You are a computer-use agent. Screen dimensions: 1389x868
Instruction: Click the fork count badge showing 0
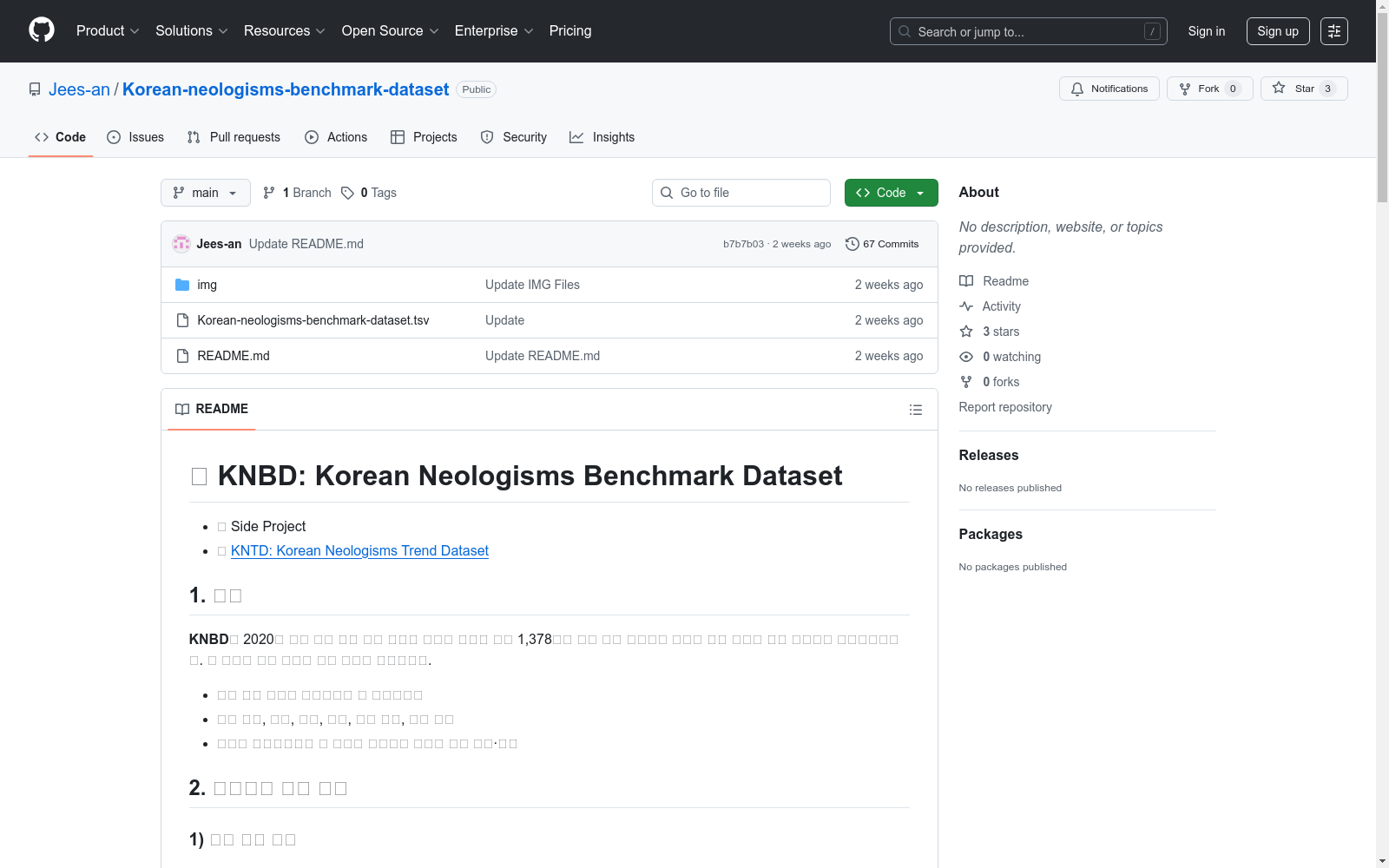1233,89
